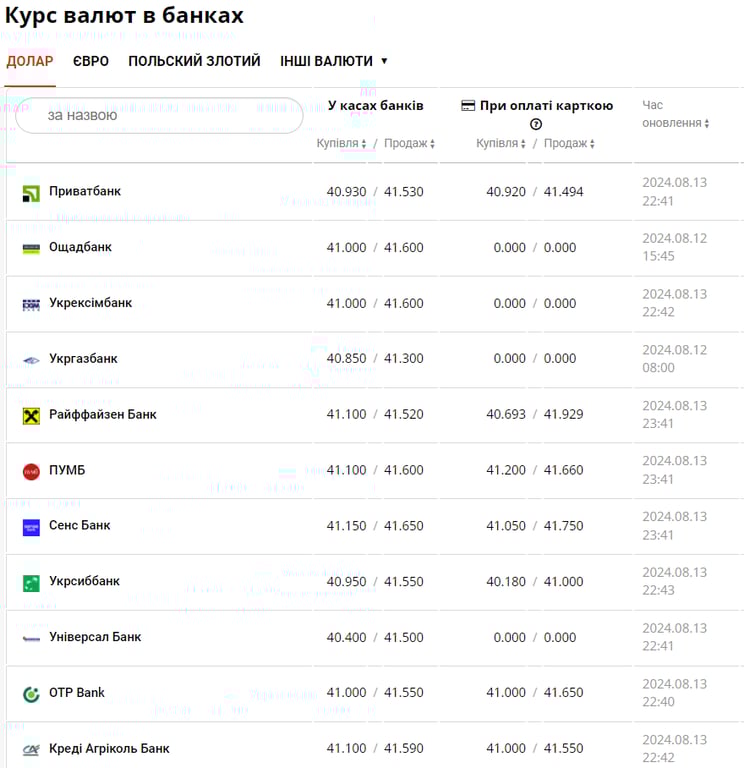Open the Укргазбанк bank link

click(x=83, y=359)
